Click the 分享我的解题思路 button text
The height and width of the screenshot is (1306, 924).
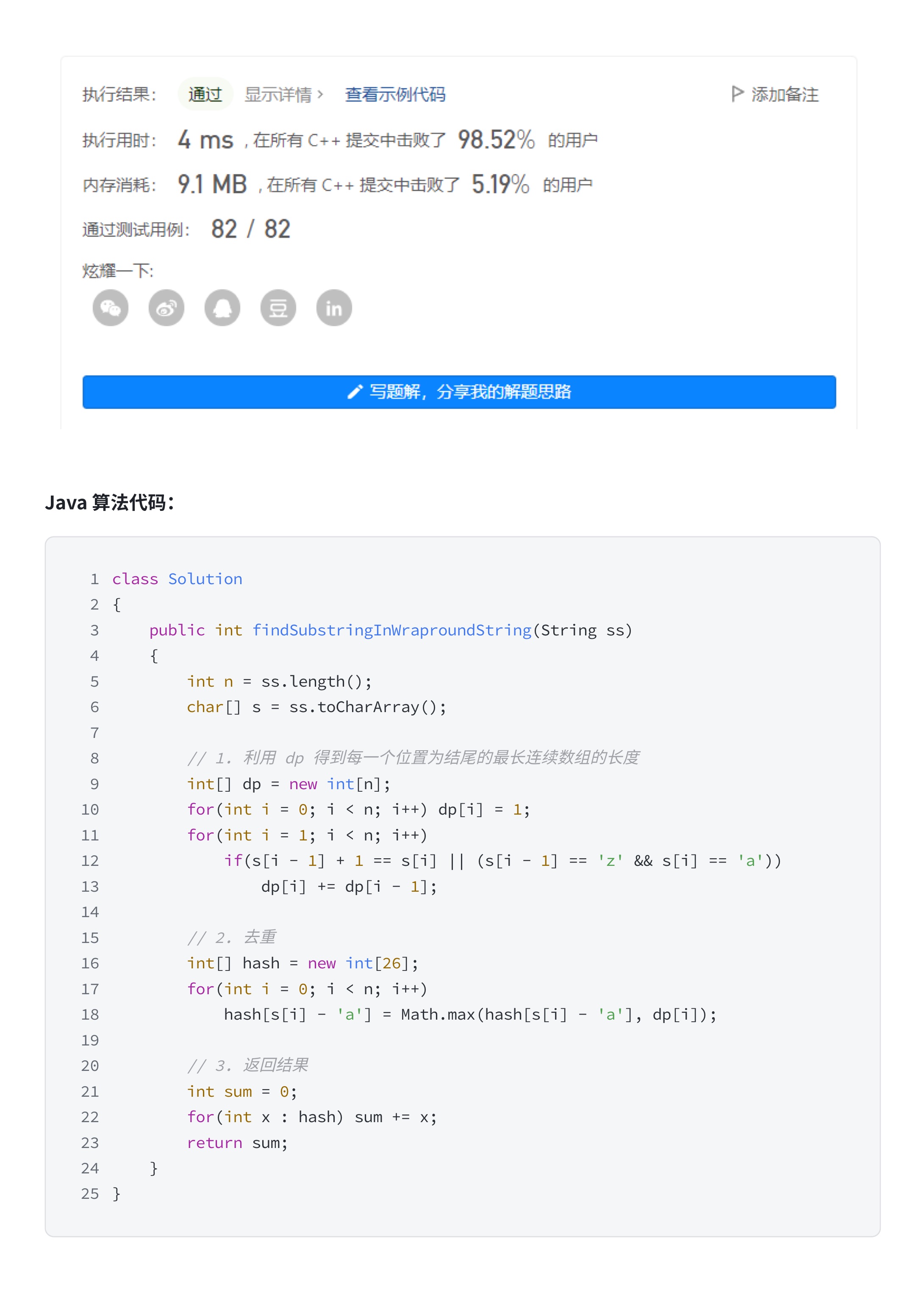click(x=504, y=392)
